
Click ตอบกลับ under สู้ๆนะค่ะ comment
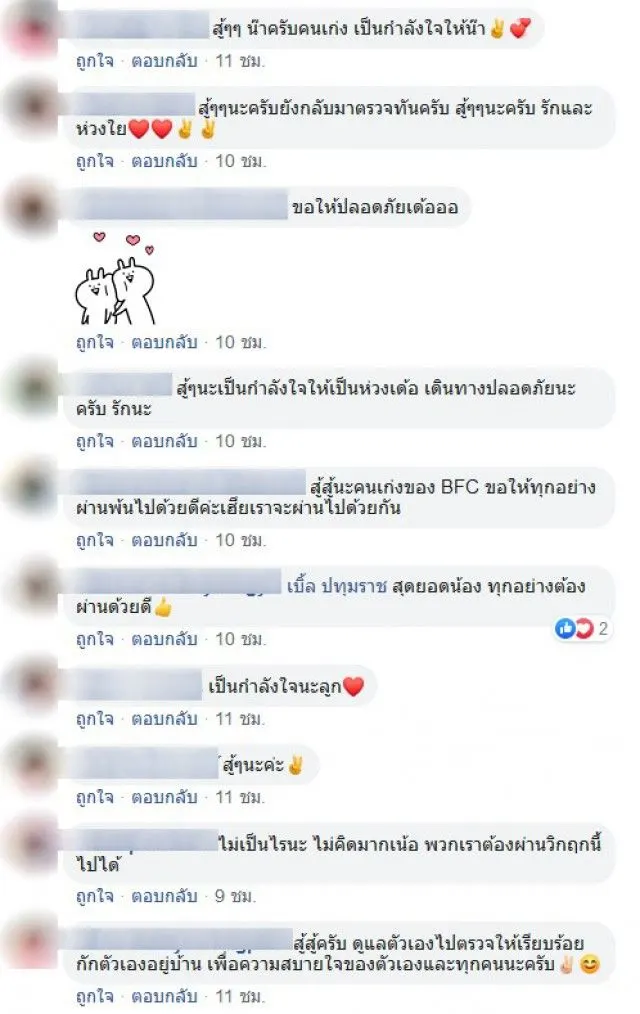click(164, 797)
